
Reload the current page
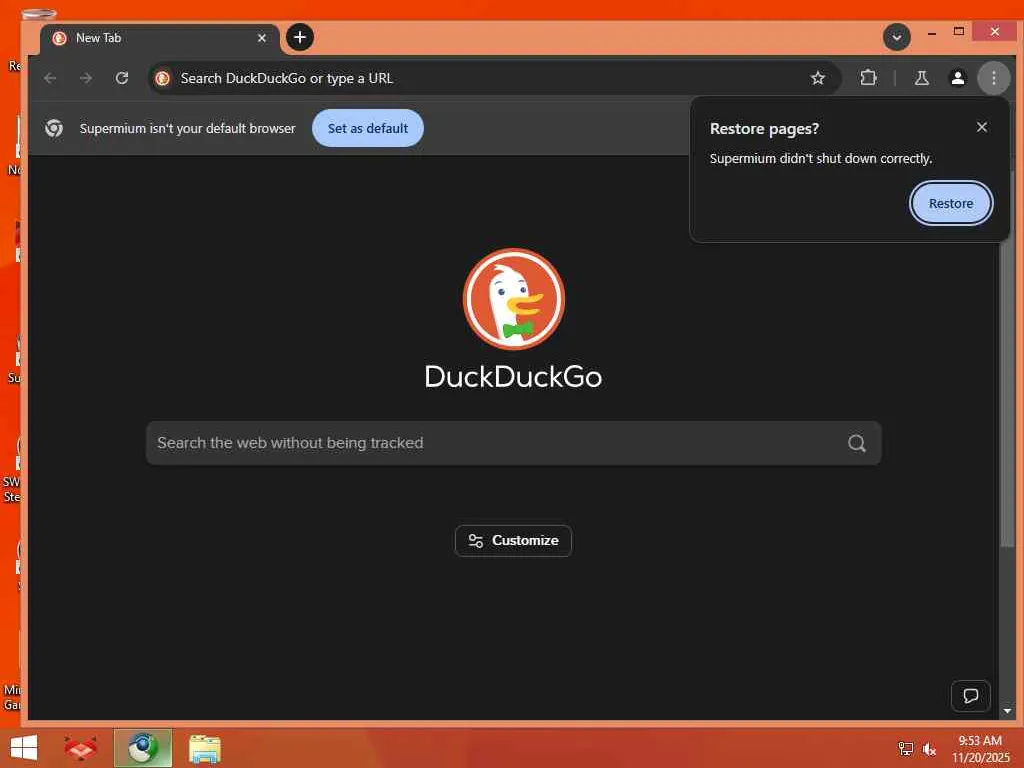(x=122, y=78)
